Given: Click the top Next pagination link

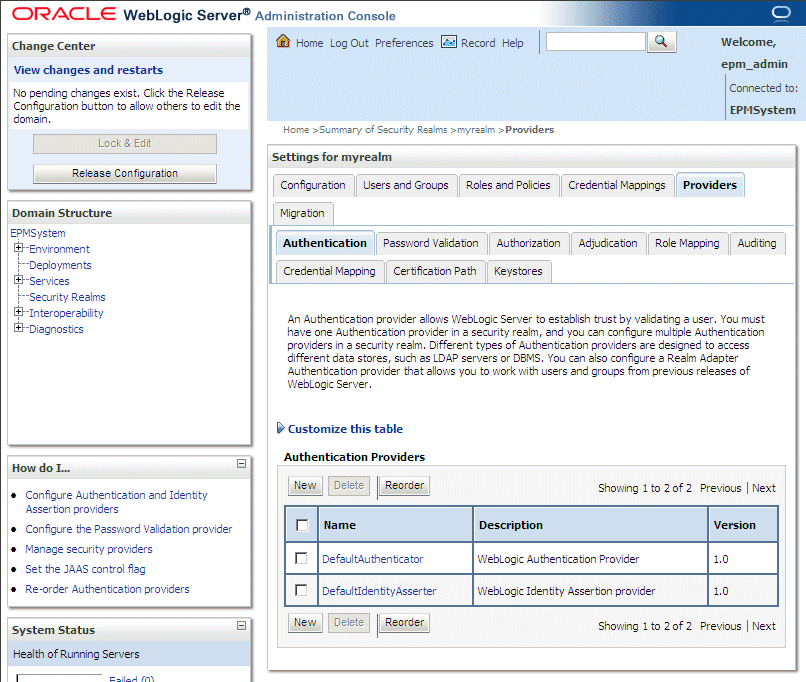Looking at the screenshot, I should 764,488.
